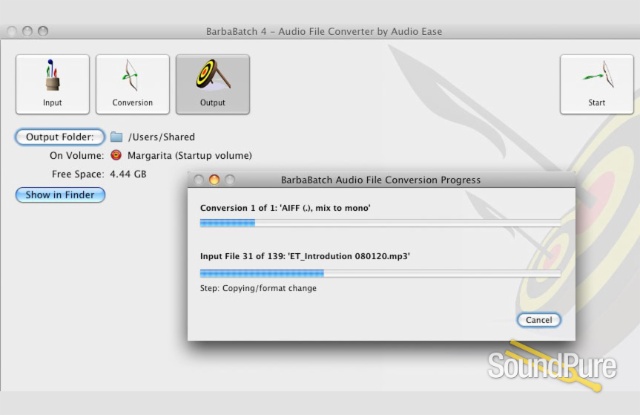Image resolution: width=640 pixels, height=415 pixels.
Task: Click the Conversion 1 of 1 progress bar
Action: [380, 223]
